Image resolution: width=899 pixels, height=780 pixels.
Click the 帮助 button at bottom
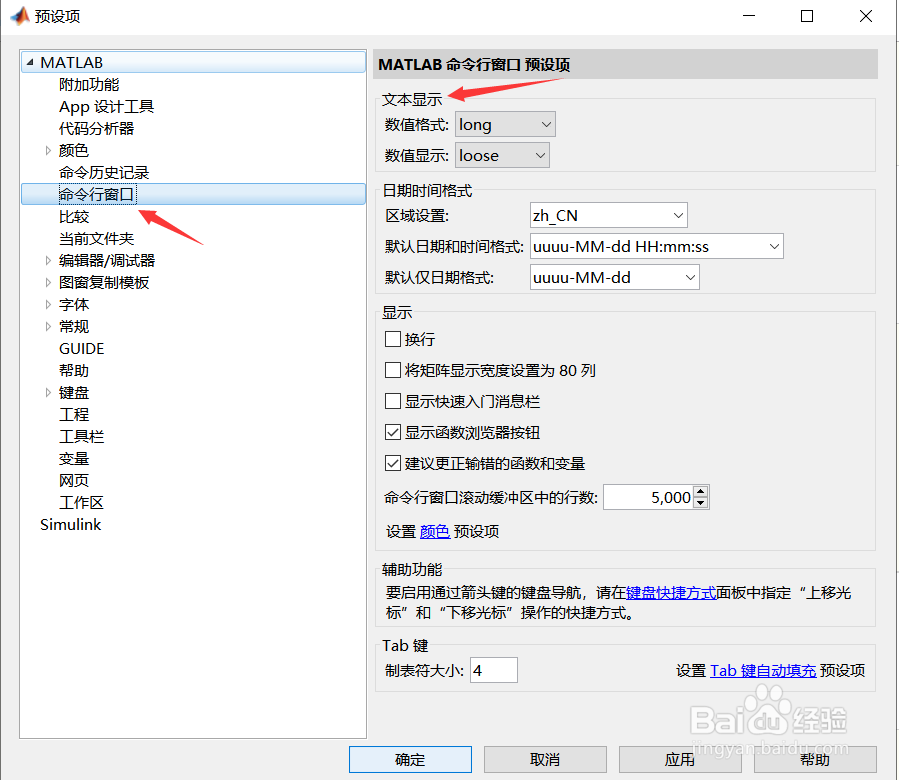[x=815, y=759]
